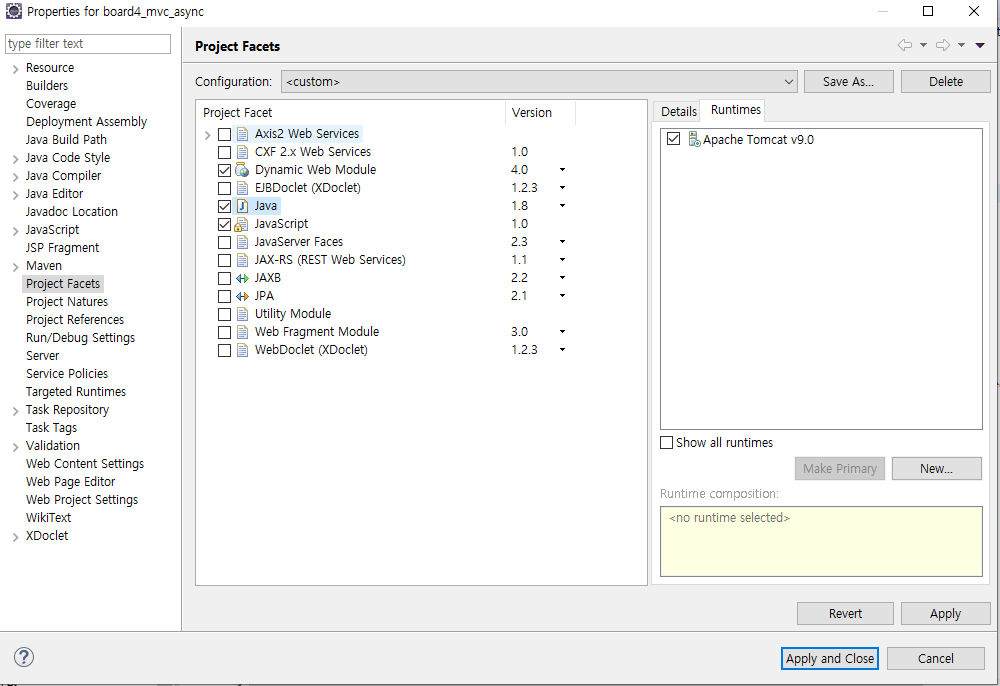Image resolution: width=1000 pixels, height=686 pixels.
Task: Click the EJBDoclet (XDoclet) facet icon
Action: pos(242,188)
